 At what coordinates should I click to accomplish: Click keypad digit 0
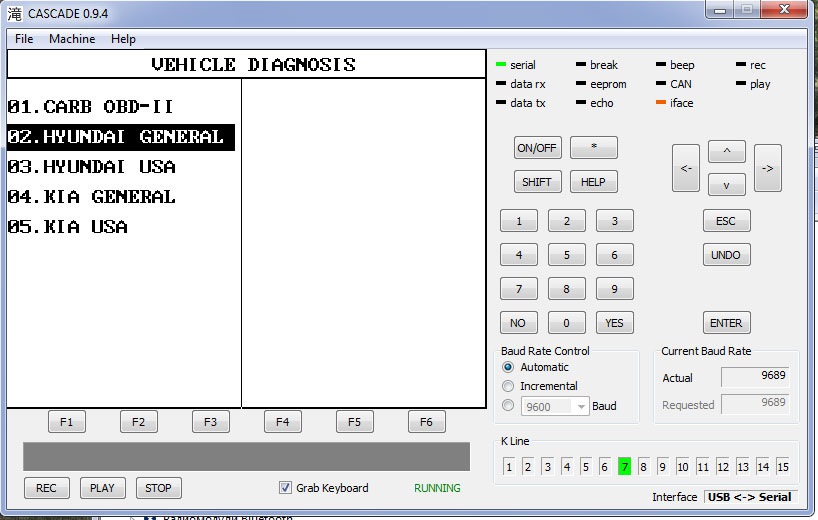(x=567, y=323)
